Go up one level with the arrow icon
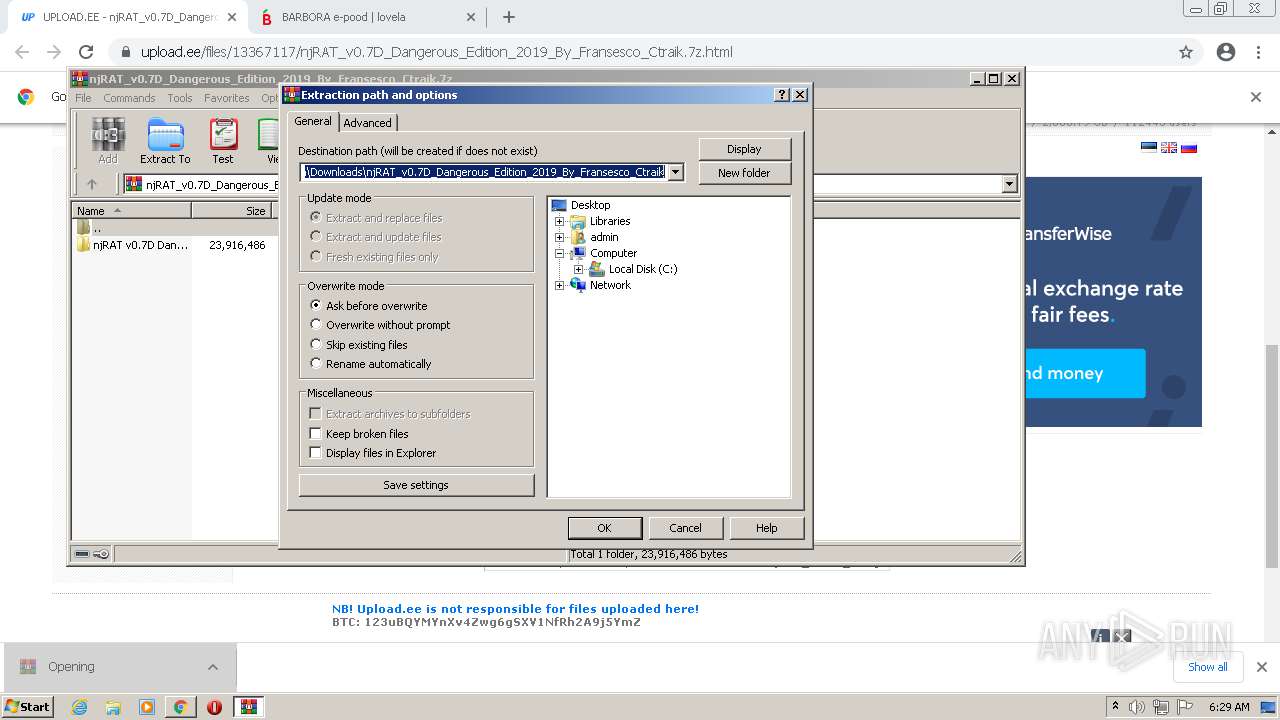Image resolution: width=1280 pixels, height=720 pixels. [x=92, y=184]
